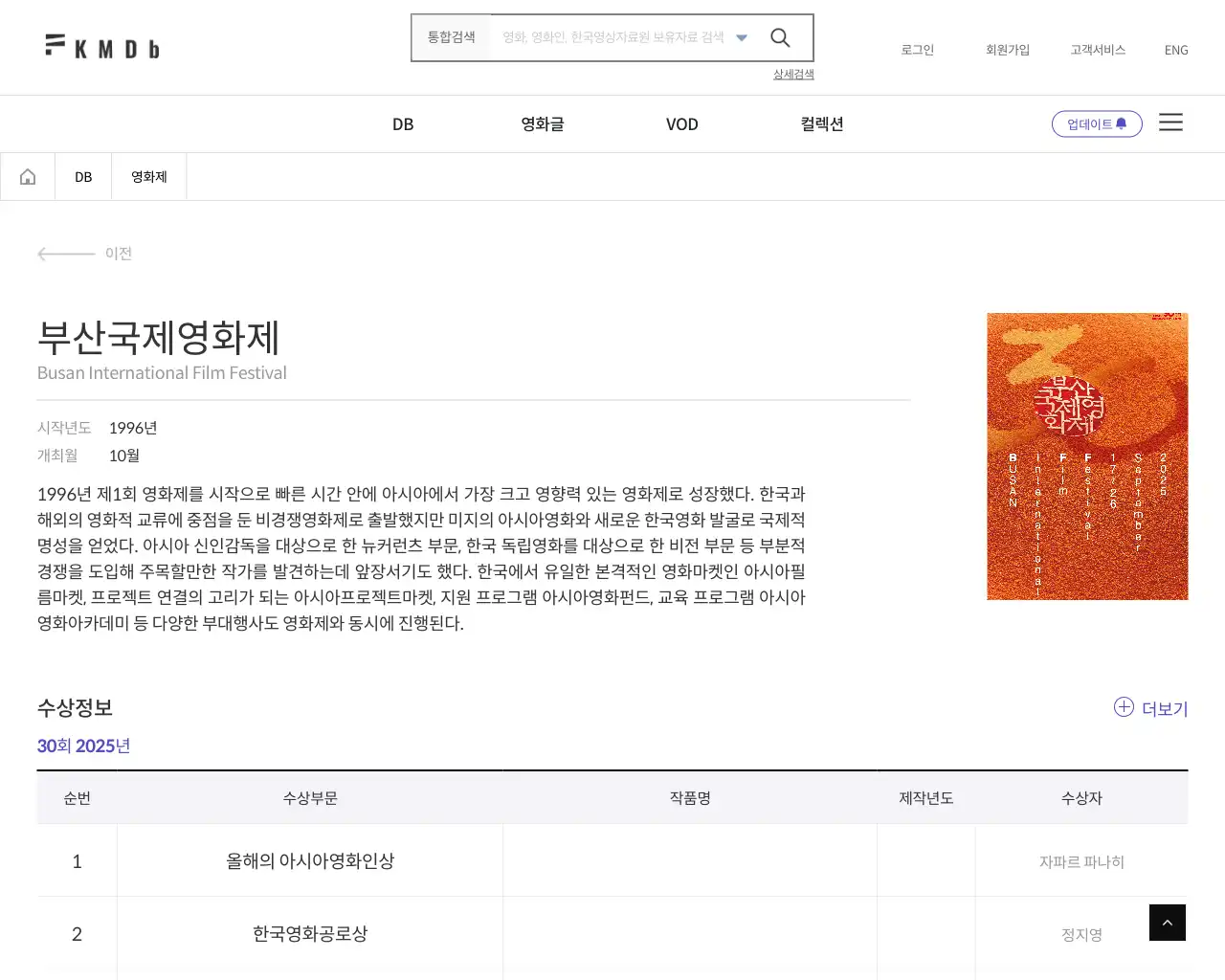Click the 작품명 column header
The height and width of the screenshot is (980, 1225).
[x=690, y=798]
